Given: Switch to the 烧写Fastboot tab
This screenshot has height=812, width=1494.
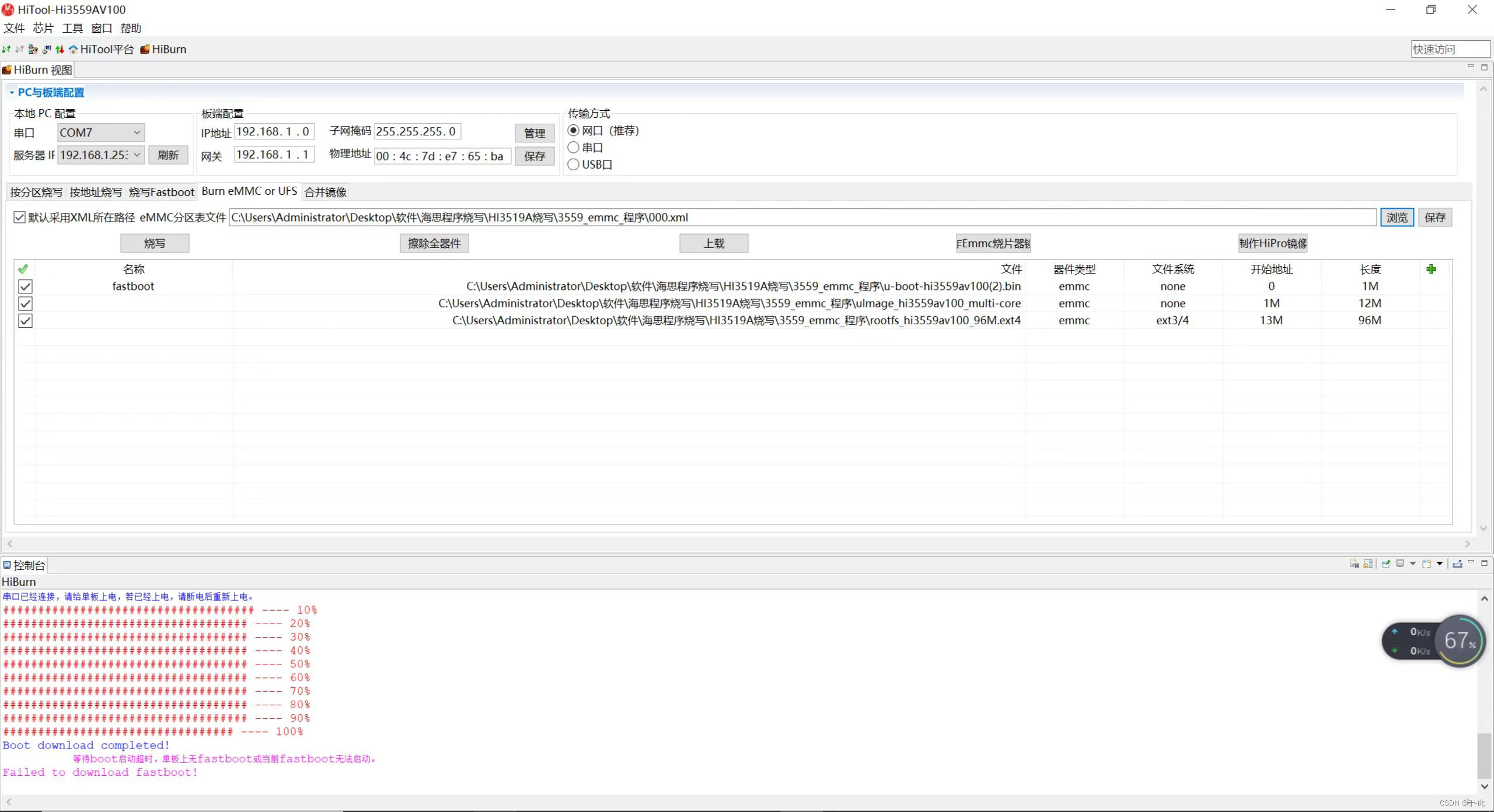Looking at the screenshot, I should point(161,192).
